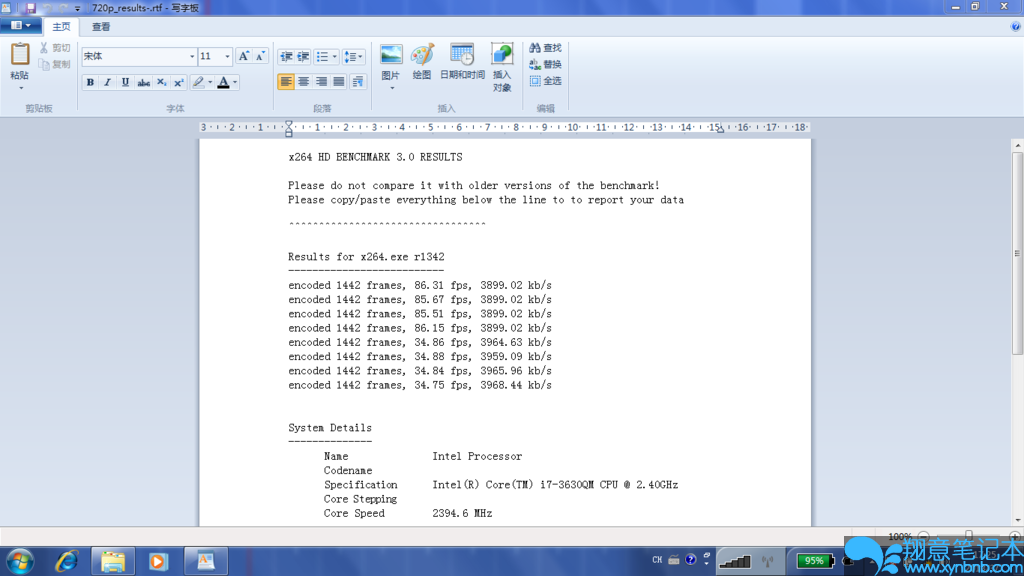
Task: Open the Customize Quick Access Toolbar arrow
Action: [x=77, y=8]
